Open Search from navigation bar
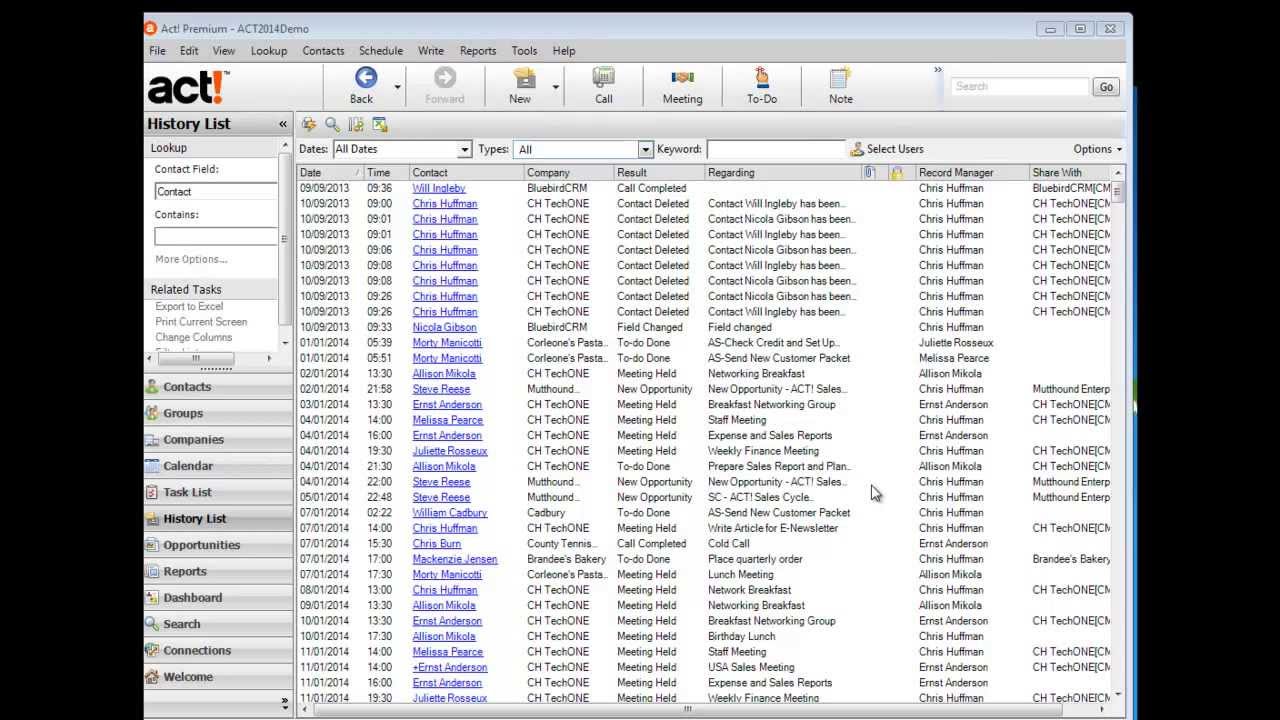1280x720 pixels. tap(218, 624)
